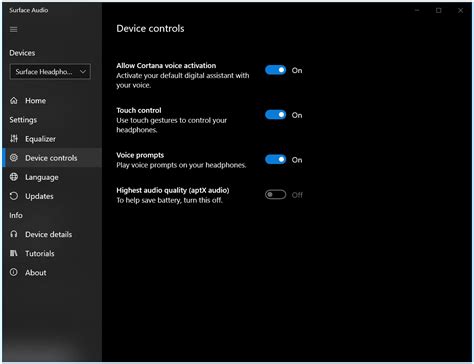Enable Highest audio quality aptX toggle
The width and height of the screenshot is (474, 364).
click(275, 195)
